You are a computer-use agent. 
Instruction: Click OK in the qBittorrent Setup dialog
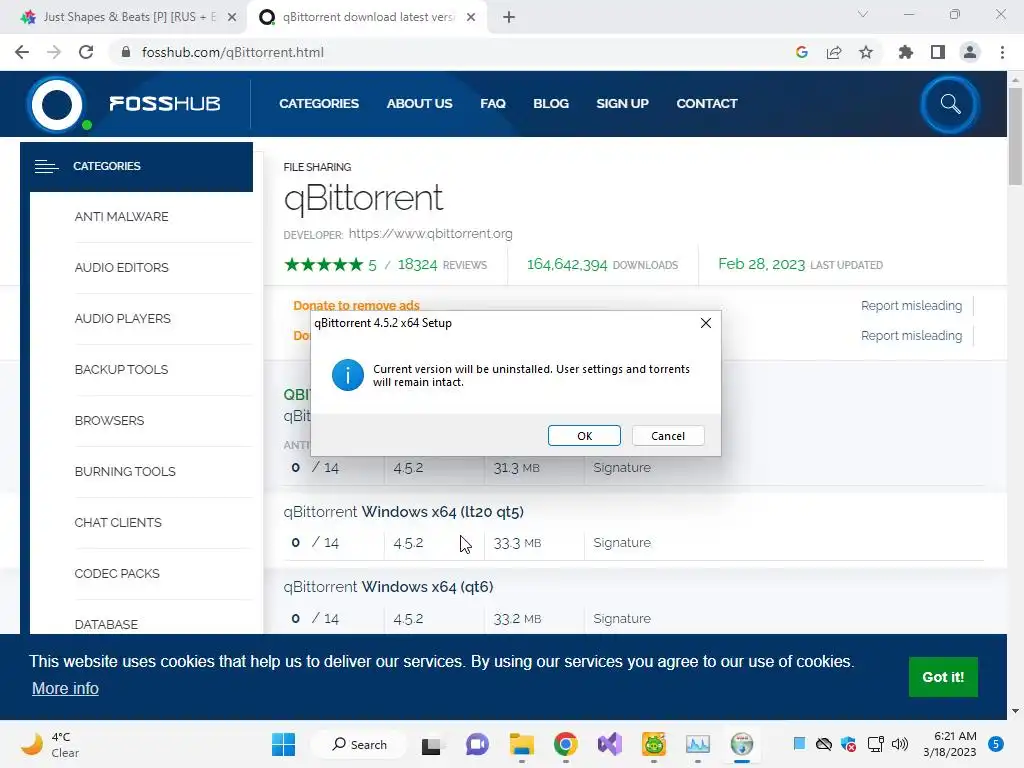(x=584, y=436)
